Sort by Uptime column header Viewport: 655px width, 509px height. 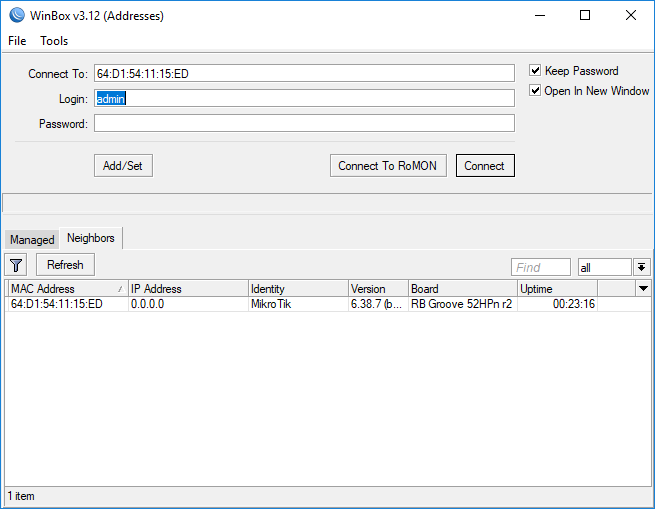point(557,289)
